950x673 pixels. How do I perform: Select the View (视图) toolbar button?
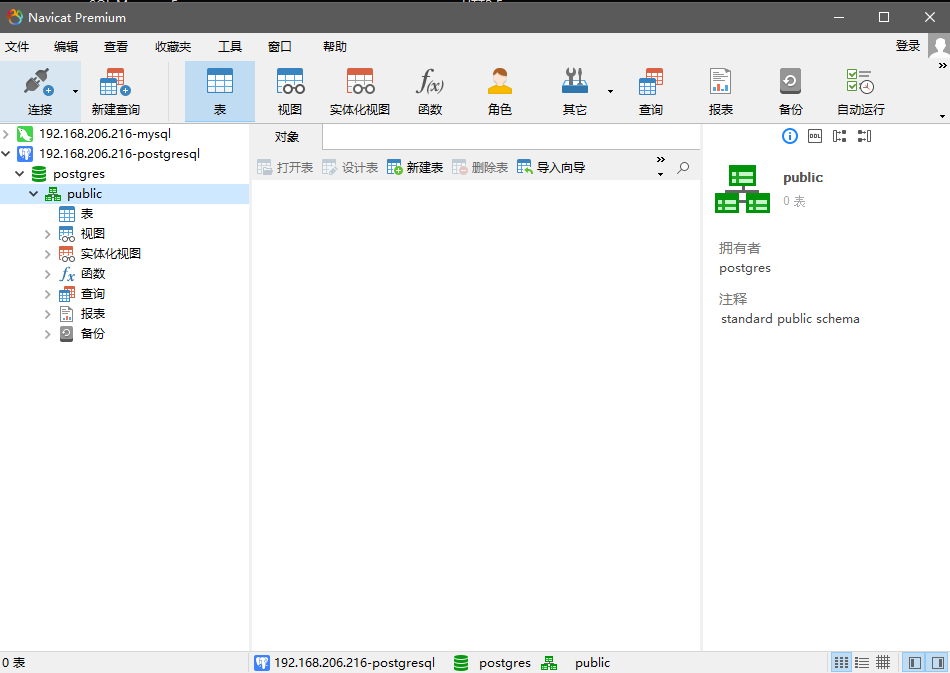click(x=290, y=91)
